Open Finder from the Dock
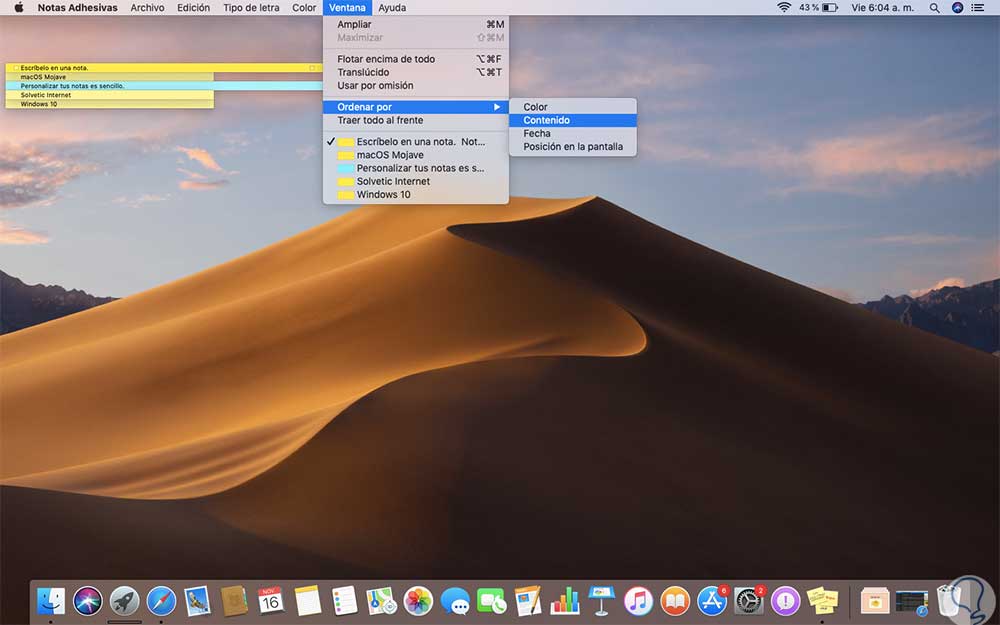 pos(52,601)
